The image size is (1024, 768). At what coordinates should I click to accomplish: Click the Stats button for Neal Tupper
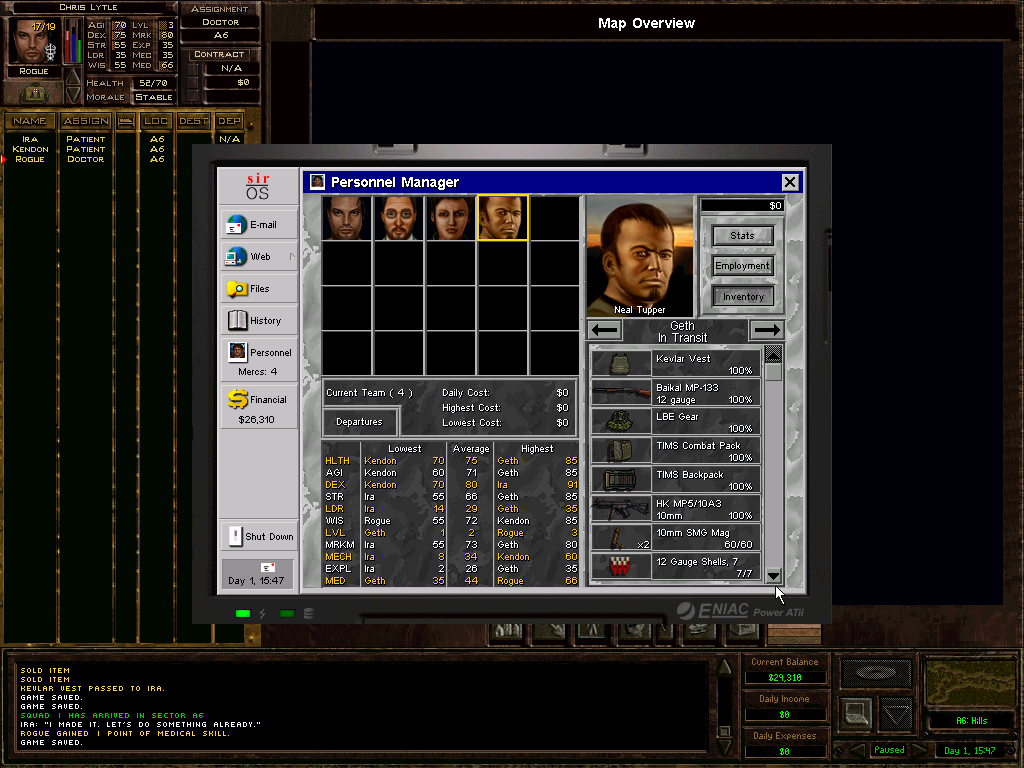coord(743,236)
